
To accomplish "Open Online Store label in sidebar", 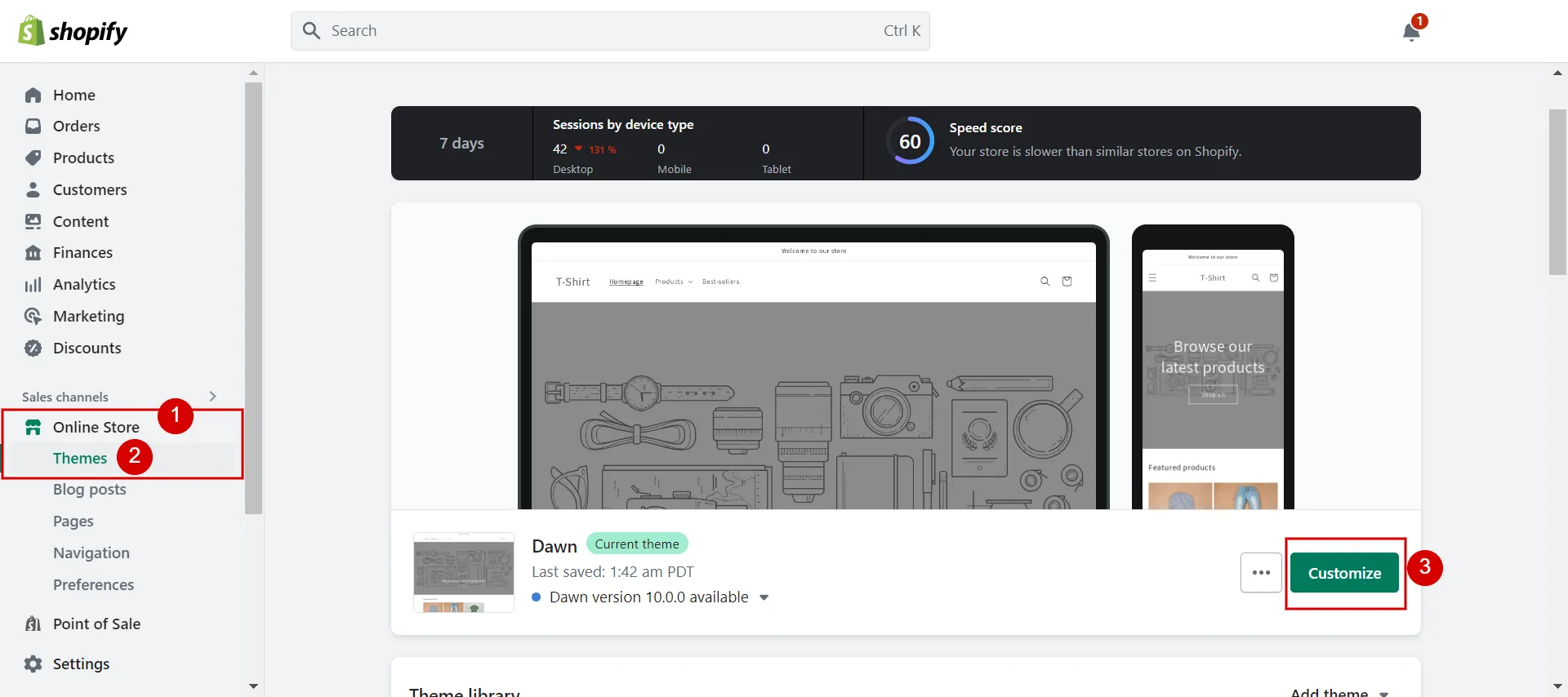I will pyautogui.click(x=96, y=427).
